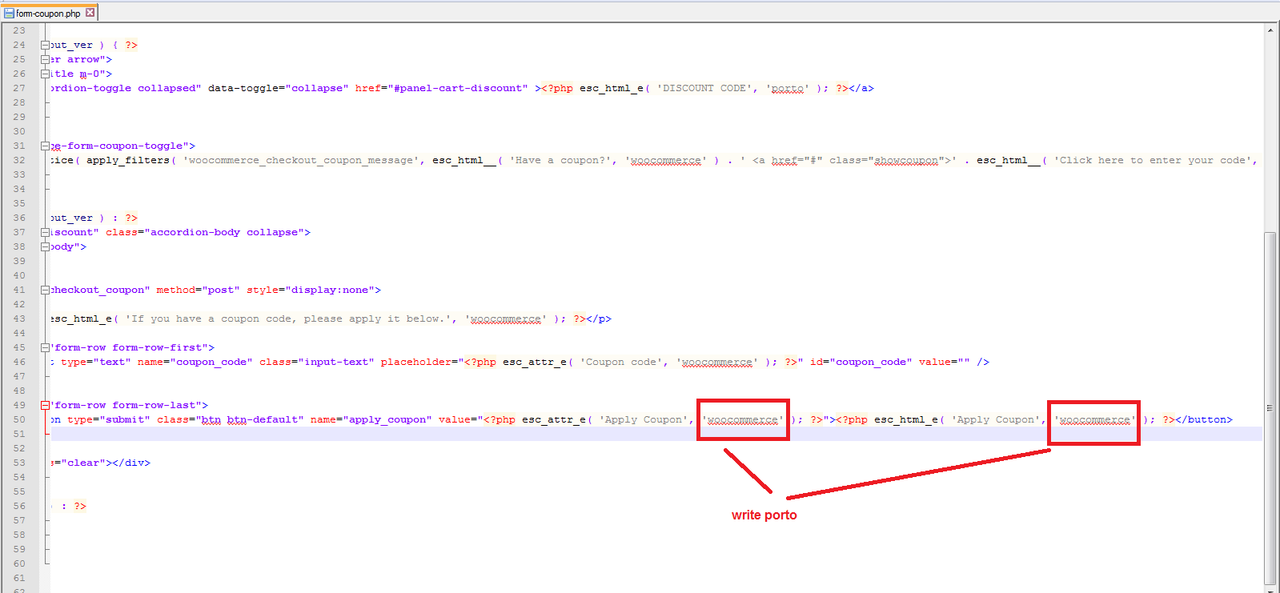Click the highlighted empty line 51
The width and height of the screenshot is (1280, 593).
tap(600, 434)
